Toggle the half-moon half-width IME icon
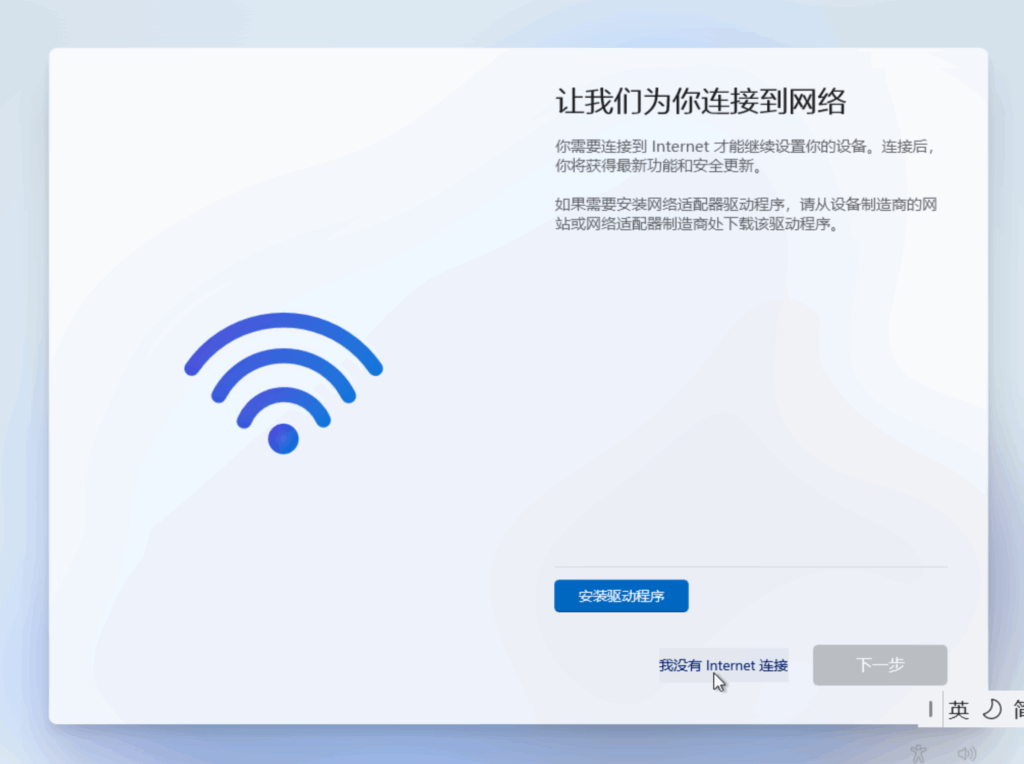Image resolution: width=1024 pixels, height=764 pixels. pos(992,709)
